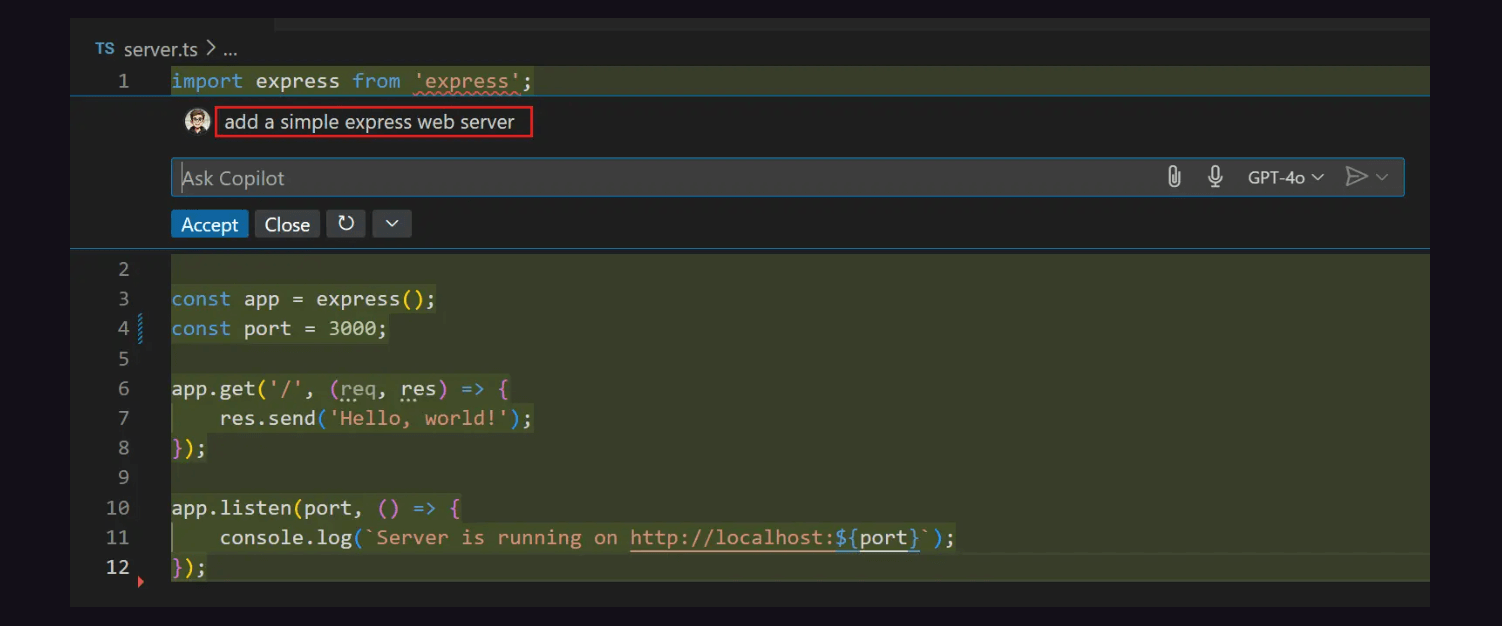
Task: Click line number 7 in the gutter
Action: click(123, 418)
